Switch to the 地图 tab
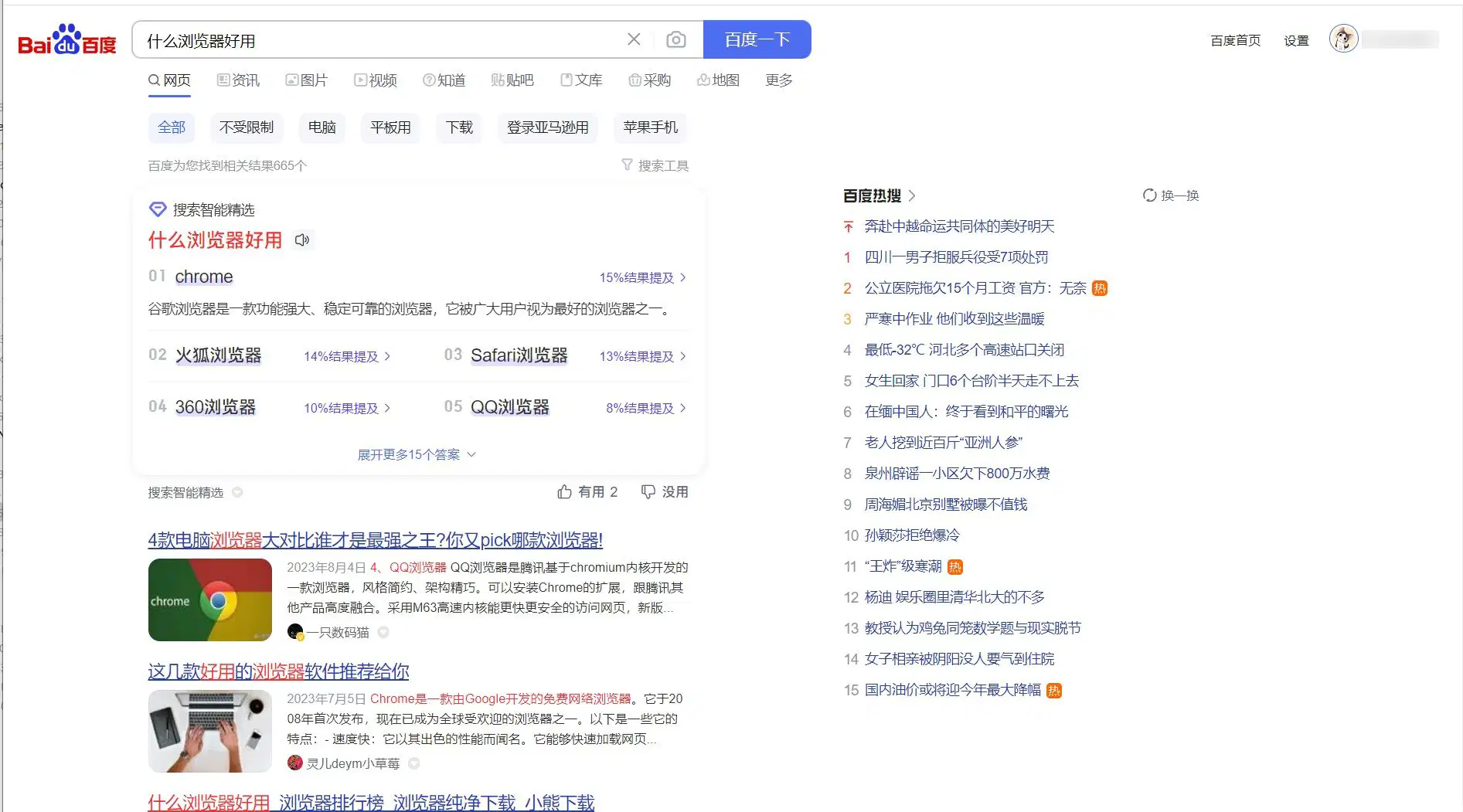The image size is (1463, 812). pos(718,80)
